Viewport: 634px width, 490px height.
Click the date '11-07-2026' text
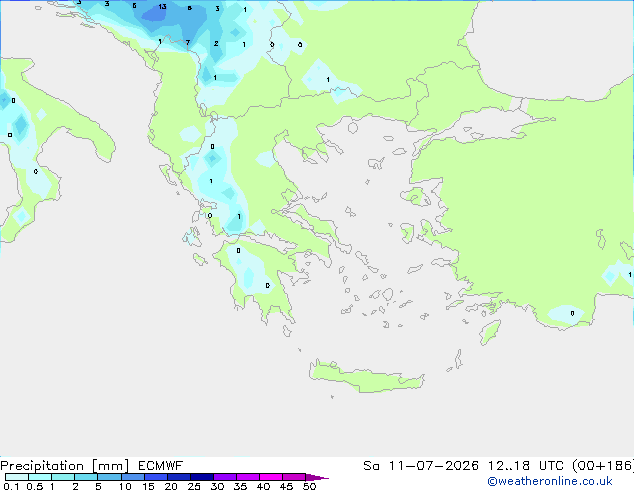pos(433,466)
